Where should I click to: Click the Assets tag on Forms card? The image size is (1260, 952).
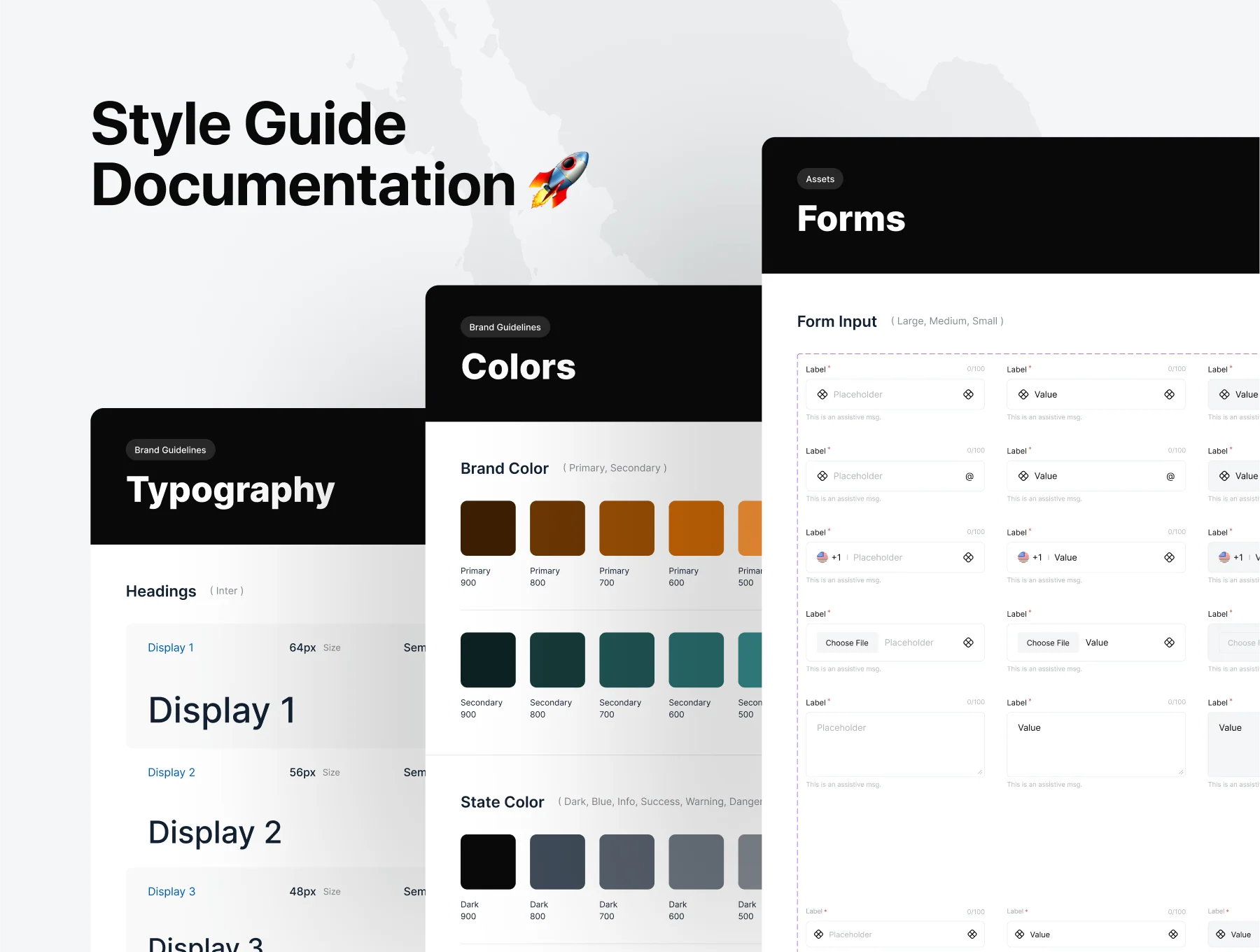click(820, 179)
